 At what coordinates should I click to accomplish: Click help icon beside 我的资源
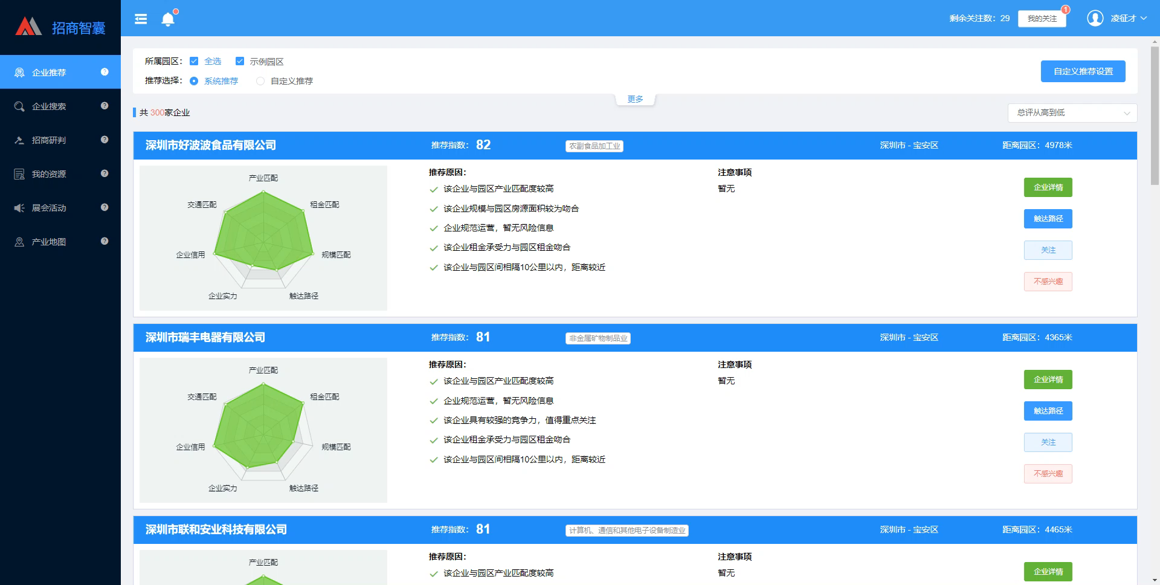104,174
